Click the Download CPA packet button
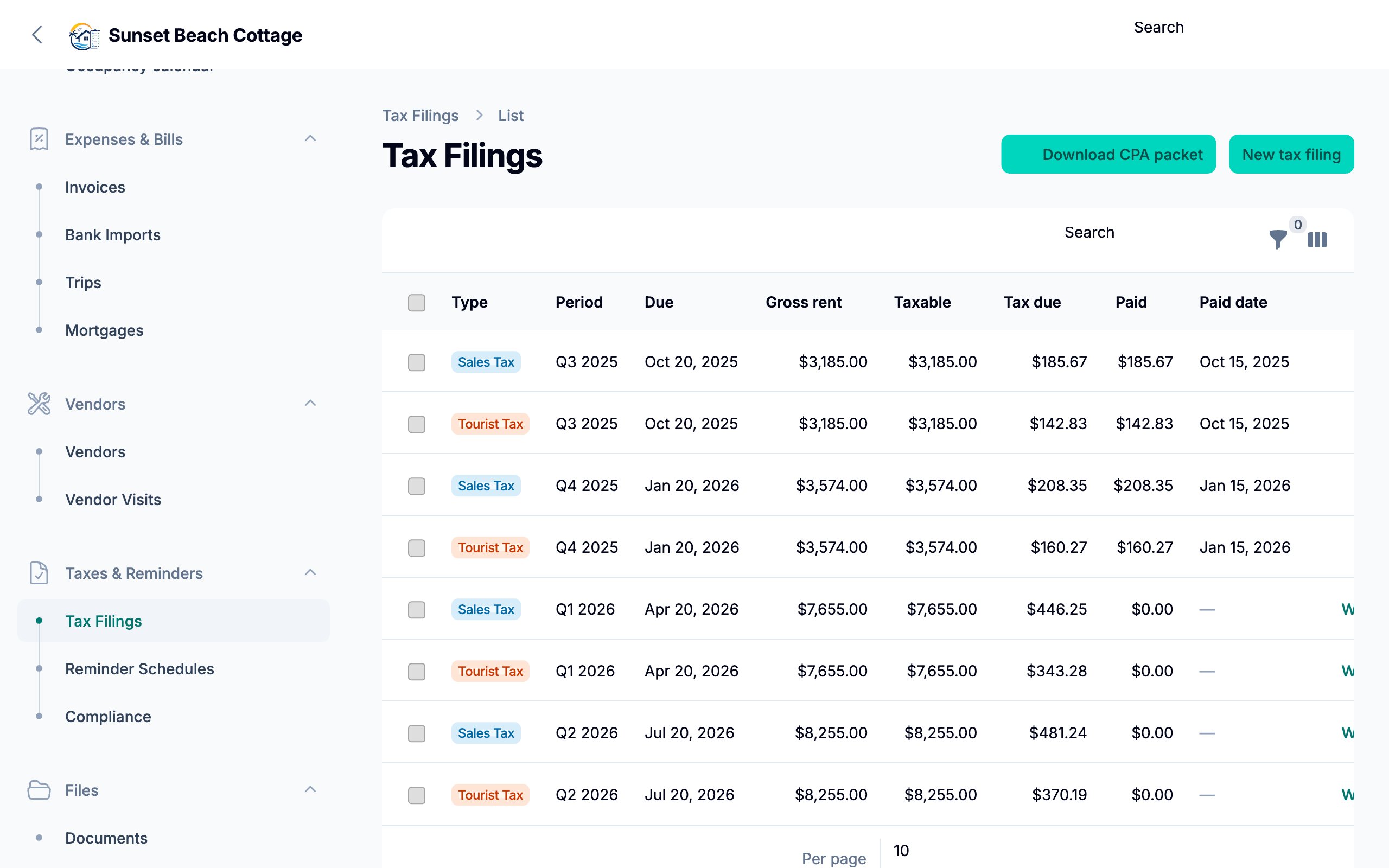1389x868 pixels. click(1108, 154)
